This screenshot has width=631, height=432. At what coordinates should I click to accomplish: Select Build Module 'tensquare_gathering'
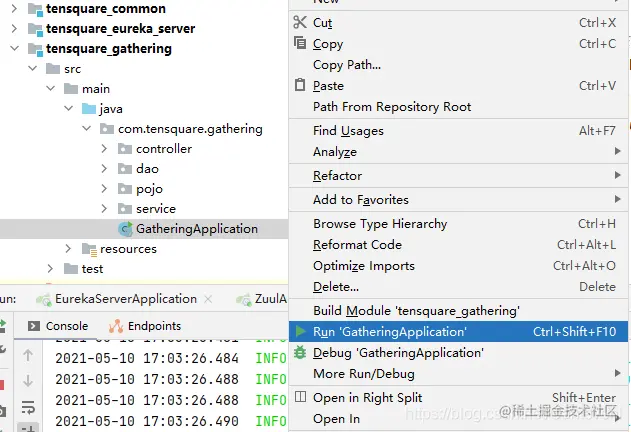(458, 310)
